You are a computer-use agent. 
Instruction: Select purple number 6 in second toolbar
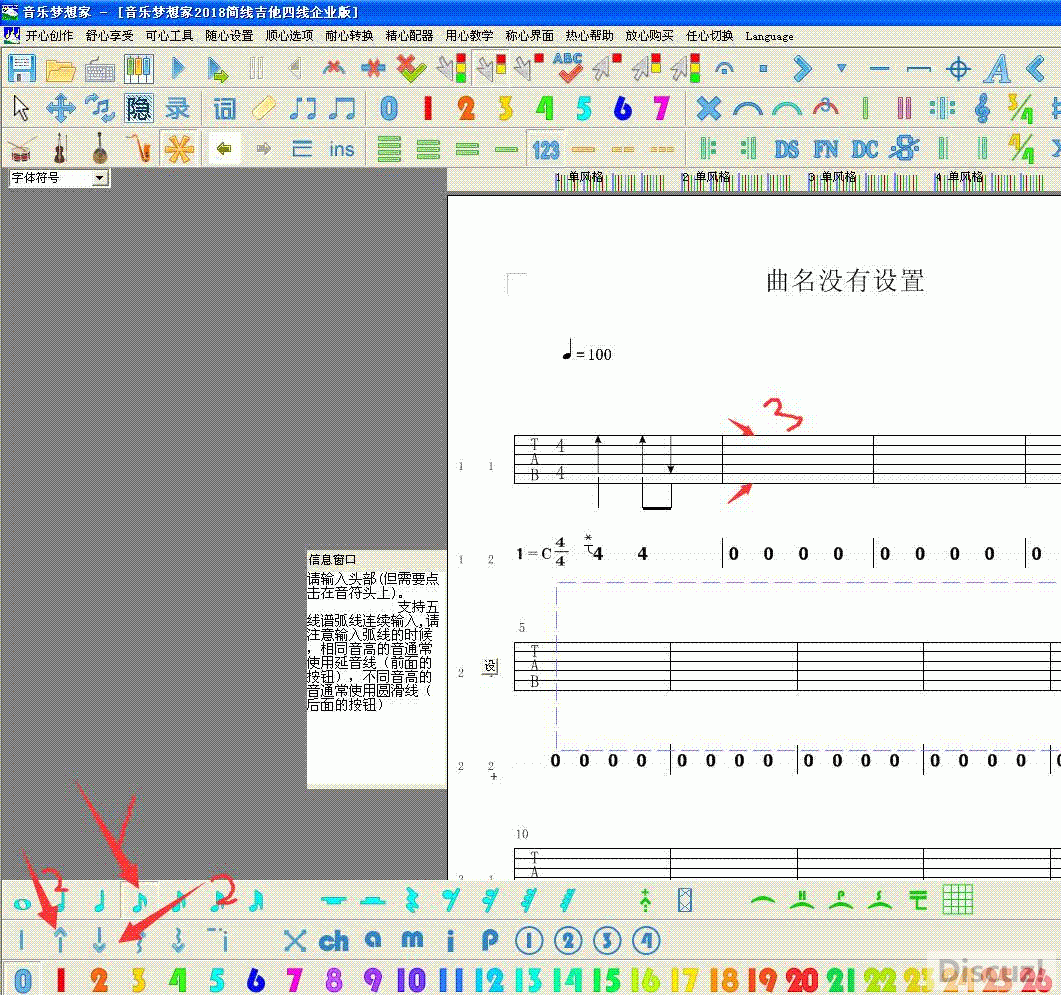tap(623, 108)
